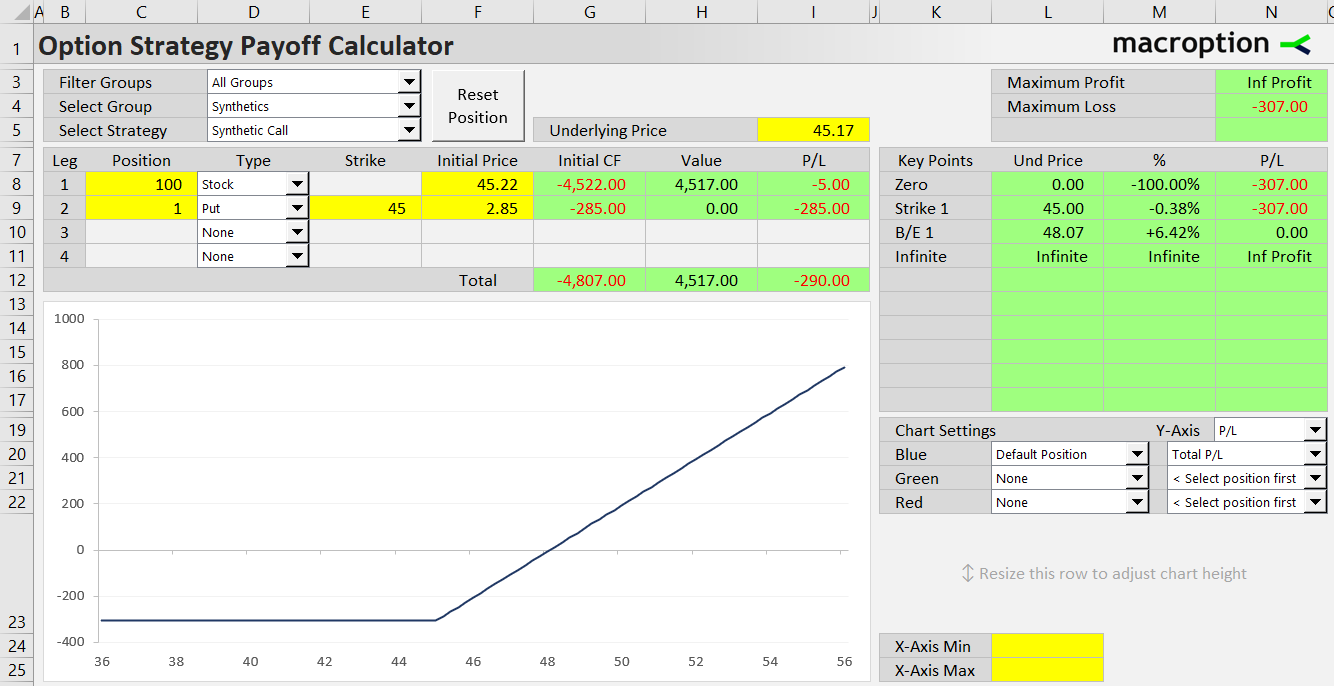Viewport: 1334px width, 686px height.
Task: Select row 12 header
Action: (x=16, y=280)
